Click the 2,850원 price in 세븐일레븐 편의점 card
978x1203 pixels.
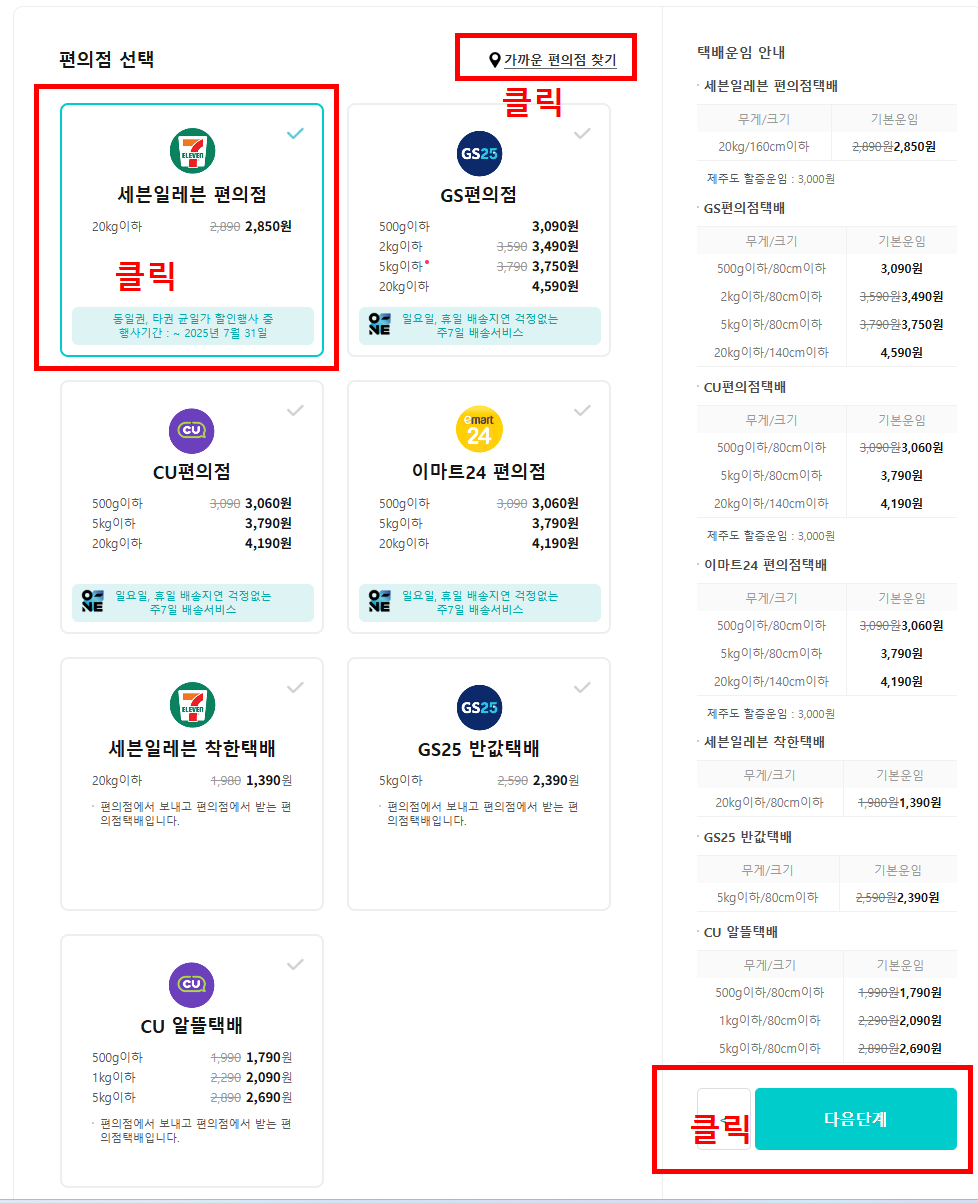tap(268, 226)
